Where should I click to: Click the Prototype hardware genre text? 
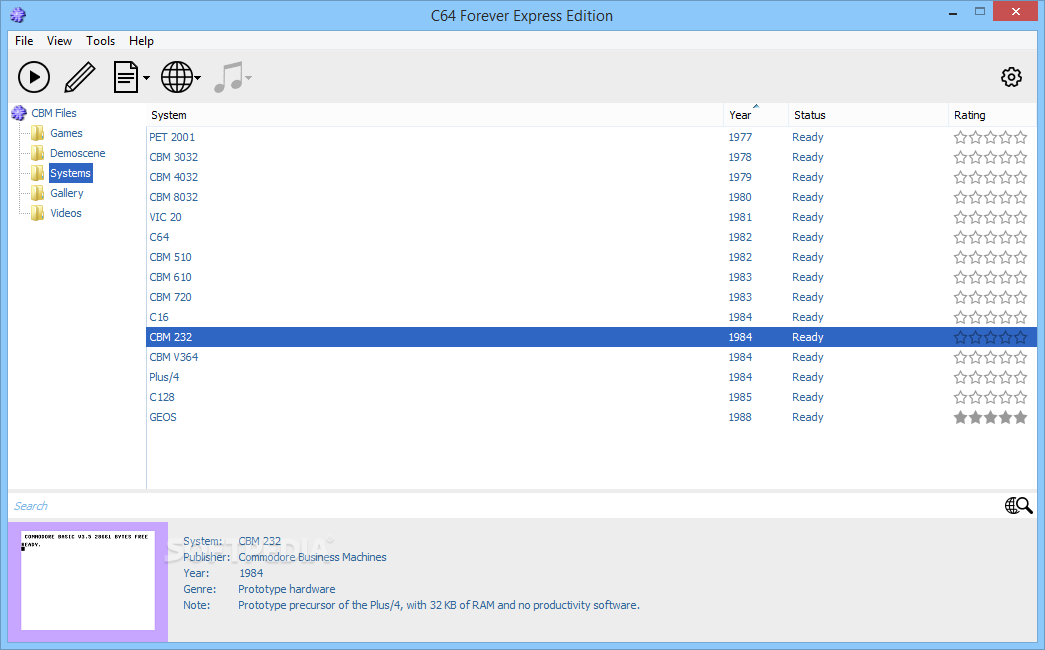click(x=287, y=589)
